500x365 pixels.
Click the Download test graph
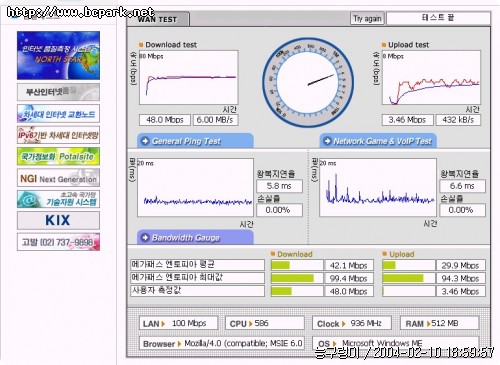[x=189, y=77]
